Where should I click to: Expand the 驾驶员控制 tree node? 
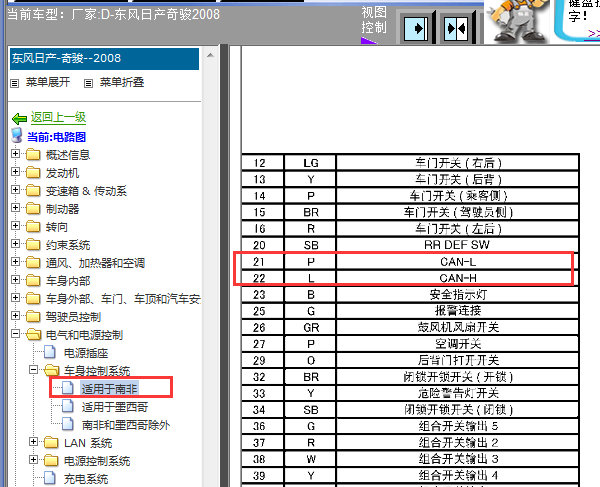15,315
